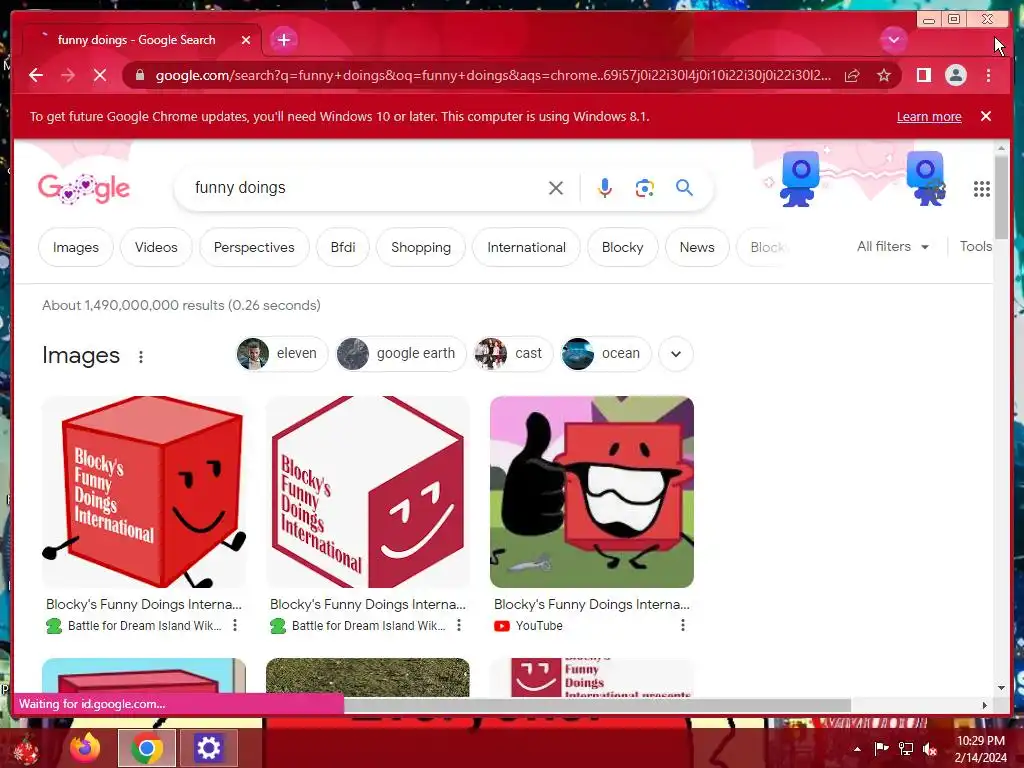Refine images with ocean chip
Viewport: 1024px width, 768px height.
[605, 353]
